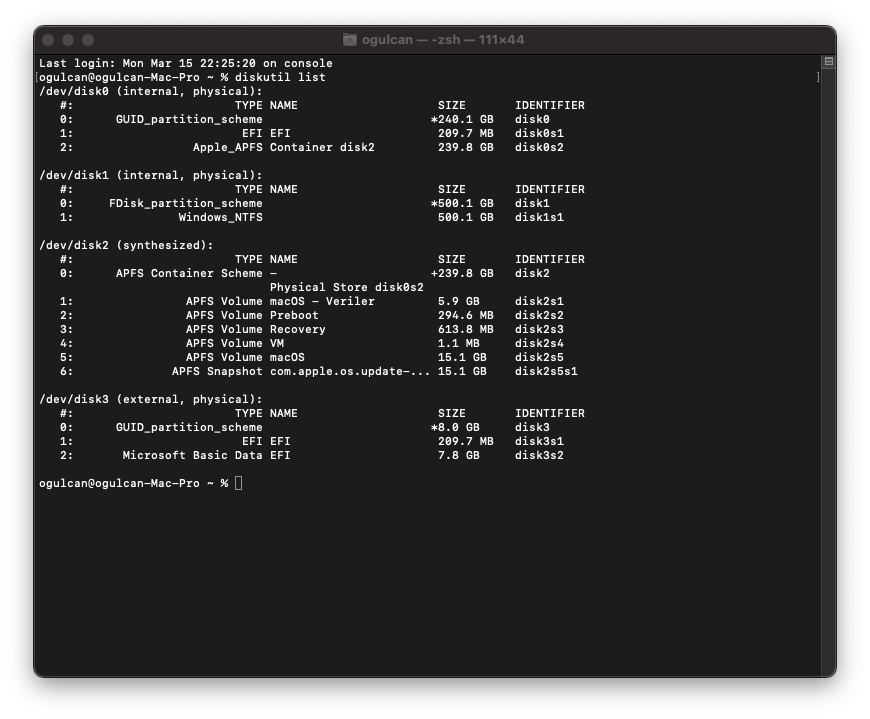Screen dimensions: 870x719
Task: Click the 'VM' volume name
Action: click(x=277, y=343)
